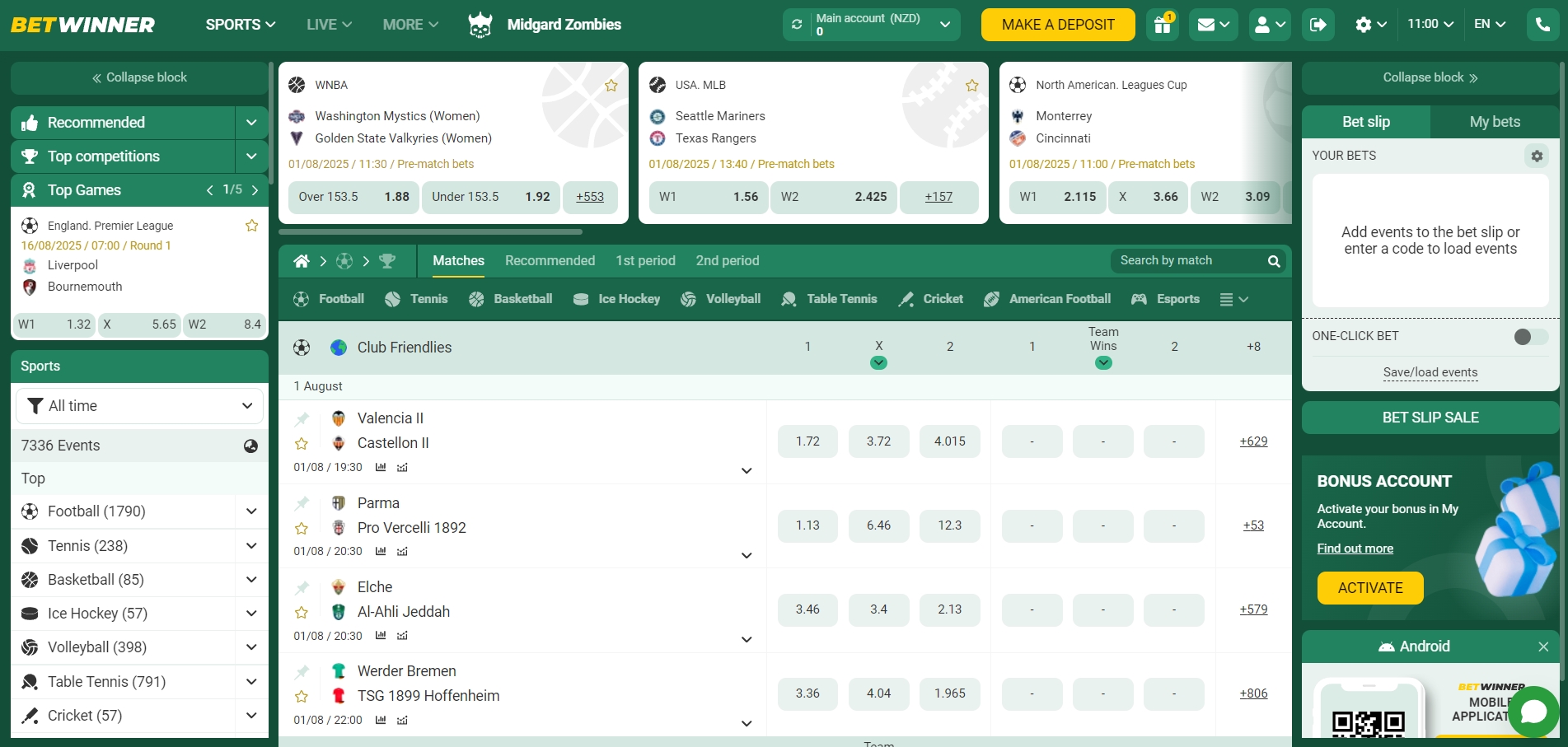Click the BET SLIP SALE button

[1430, 418]
